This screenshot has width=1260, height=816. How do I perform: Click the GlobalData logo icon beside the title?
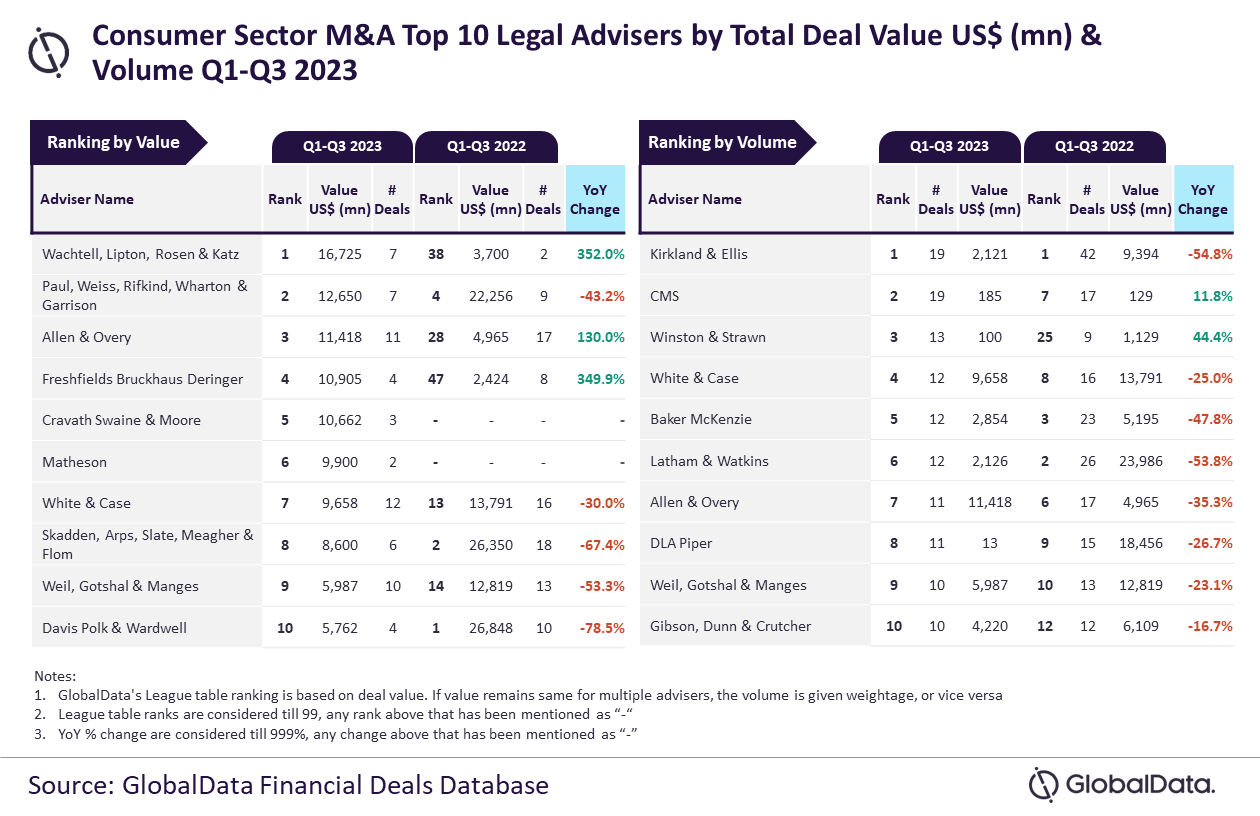pos(49,52)
